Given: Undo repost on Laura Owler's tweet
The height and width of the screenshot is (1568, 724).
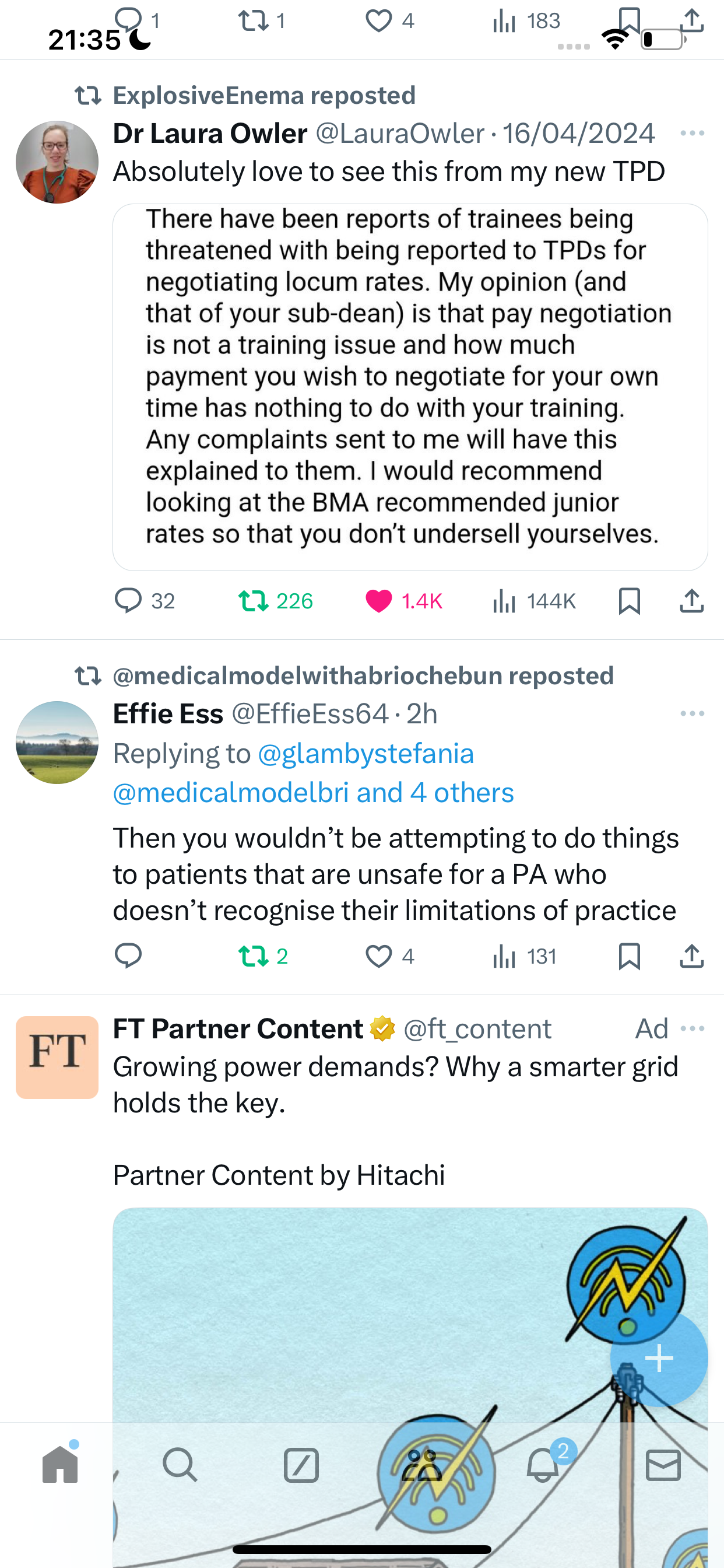Looking at the screenshot, I should pos(275,601).
